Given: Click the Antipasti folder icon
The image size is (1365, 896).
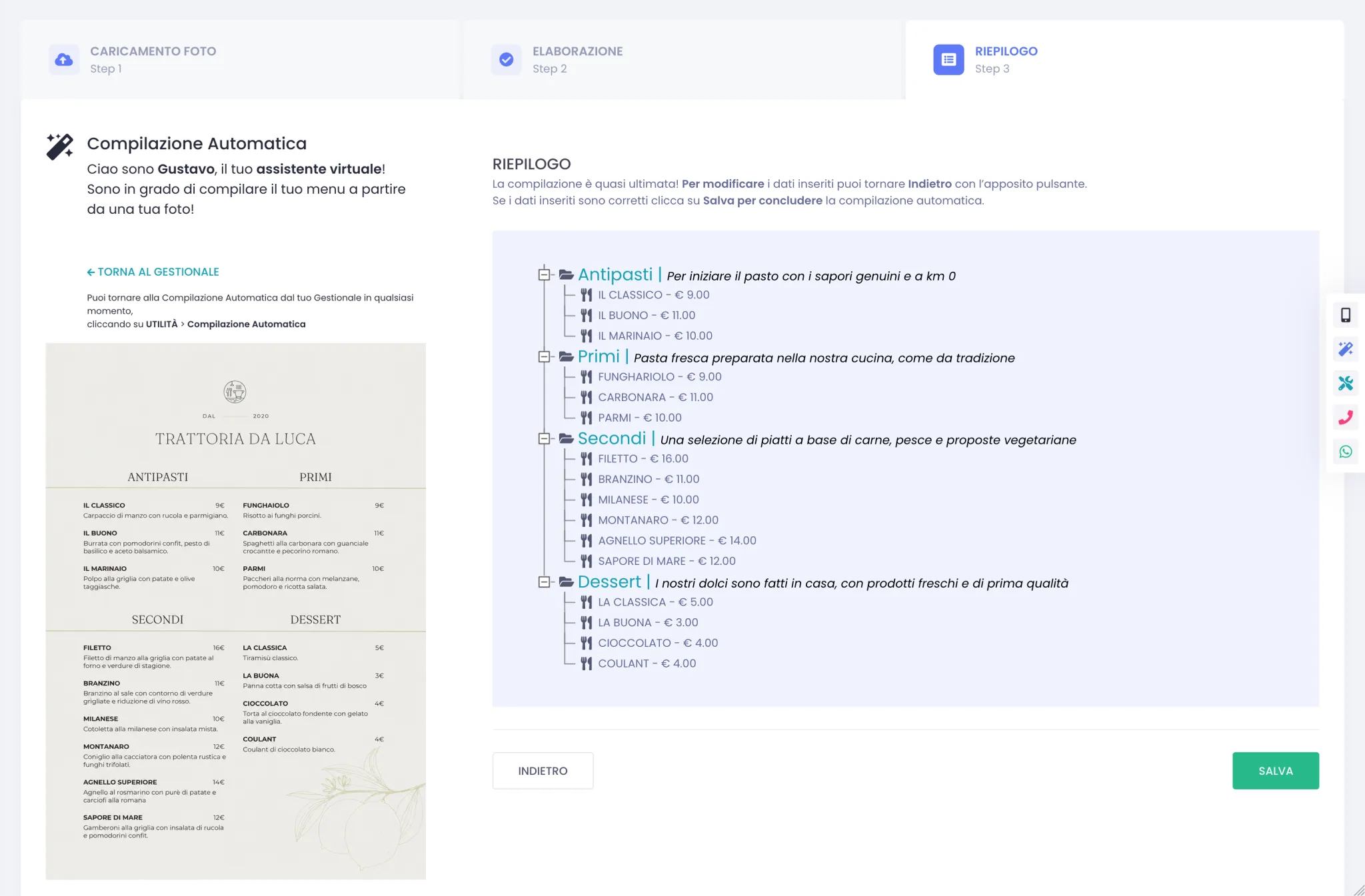Looking at the screenshot, I should point(566,274).
